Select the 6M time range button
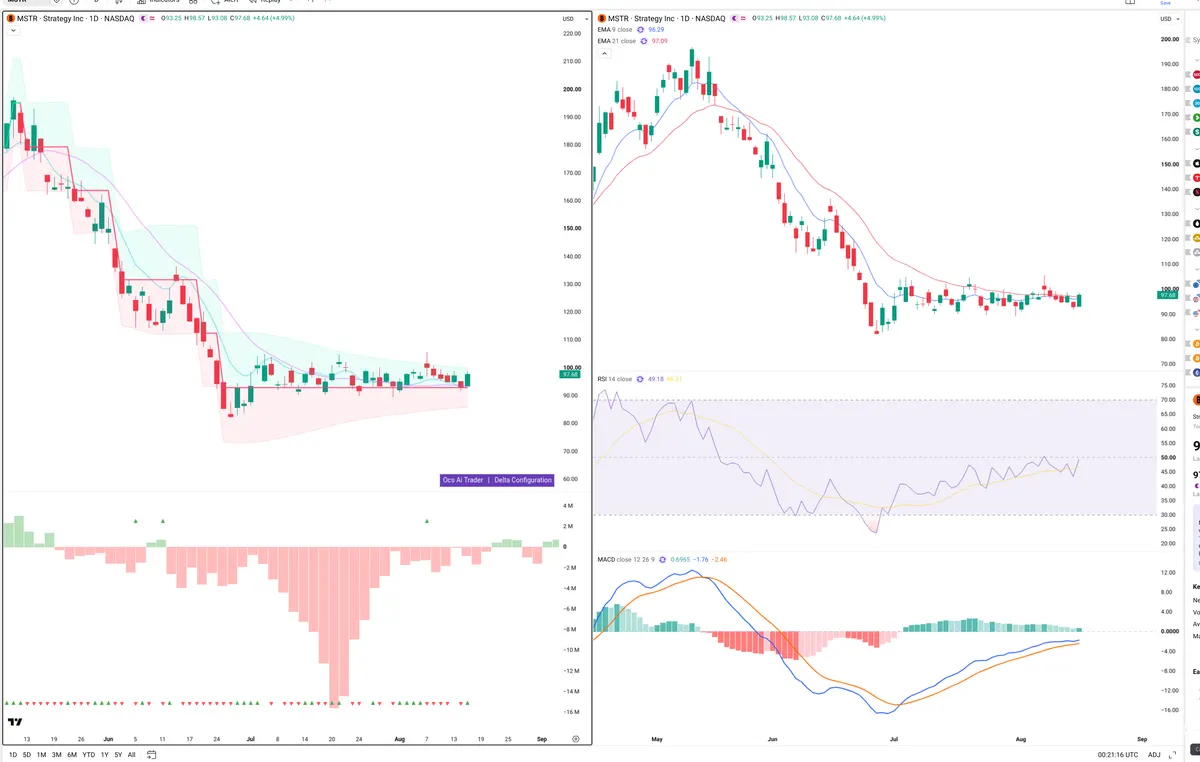 (x=71, y=755)
